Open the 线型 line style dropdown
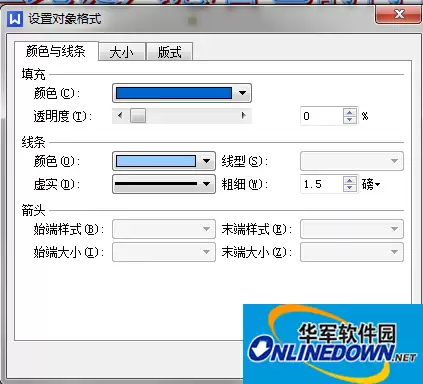 pyautogui.click(x=352, y=161)
